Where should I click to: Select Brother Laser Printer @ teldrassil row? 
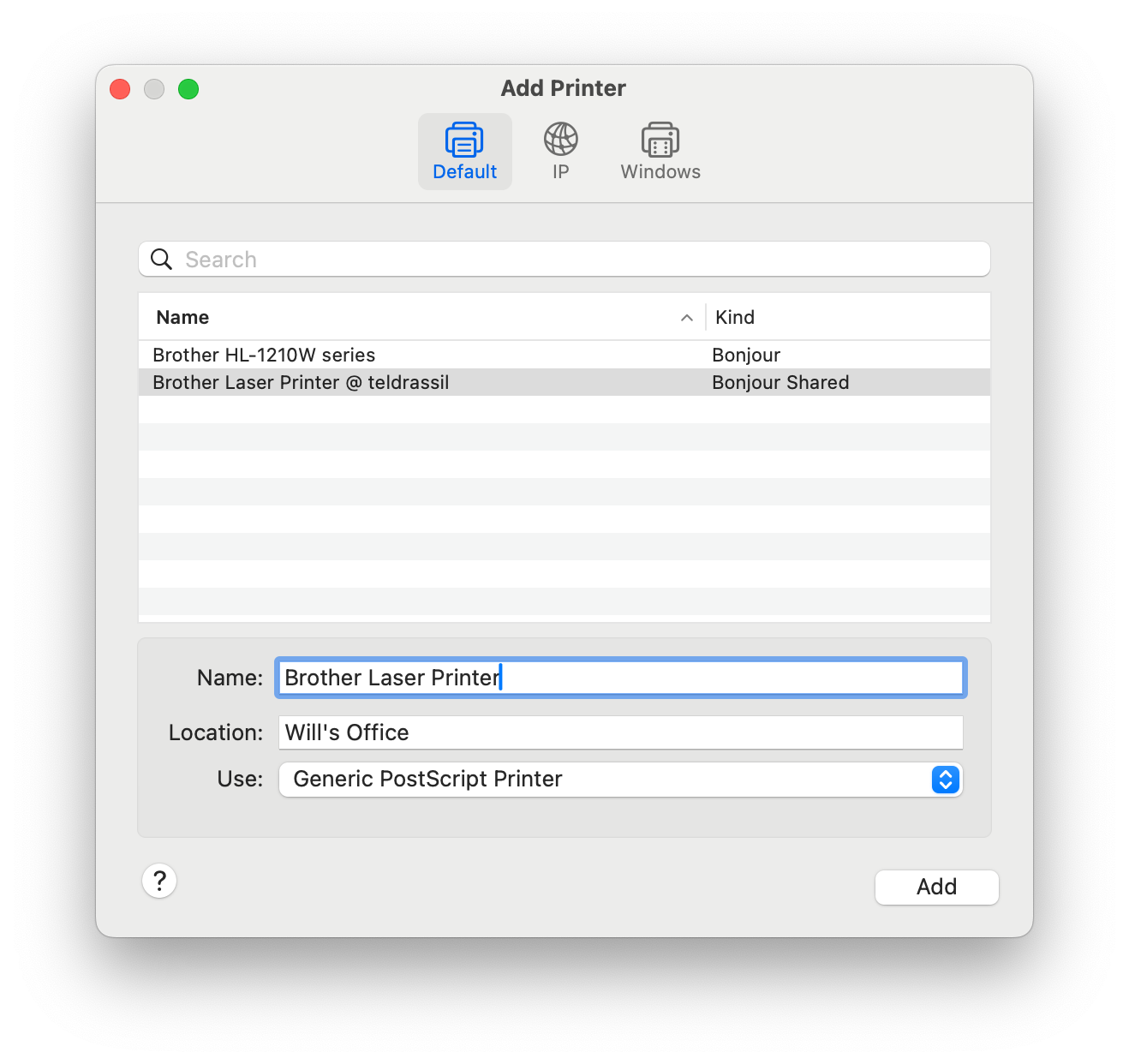click(x=343, y=382)
